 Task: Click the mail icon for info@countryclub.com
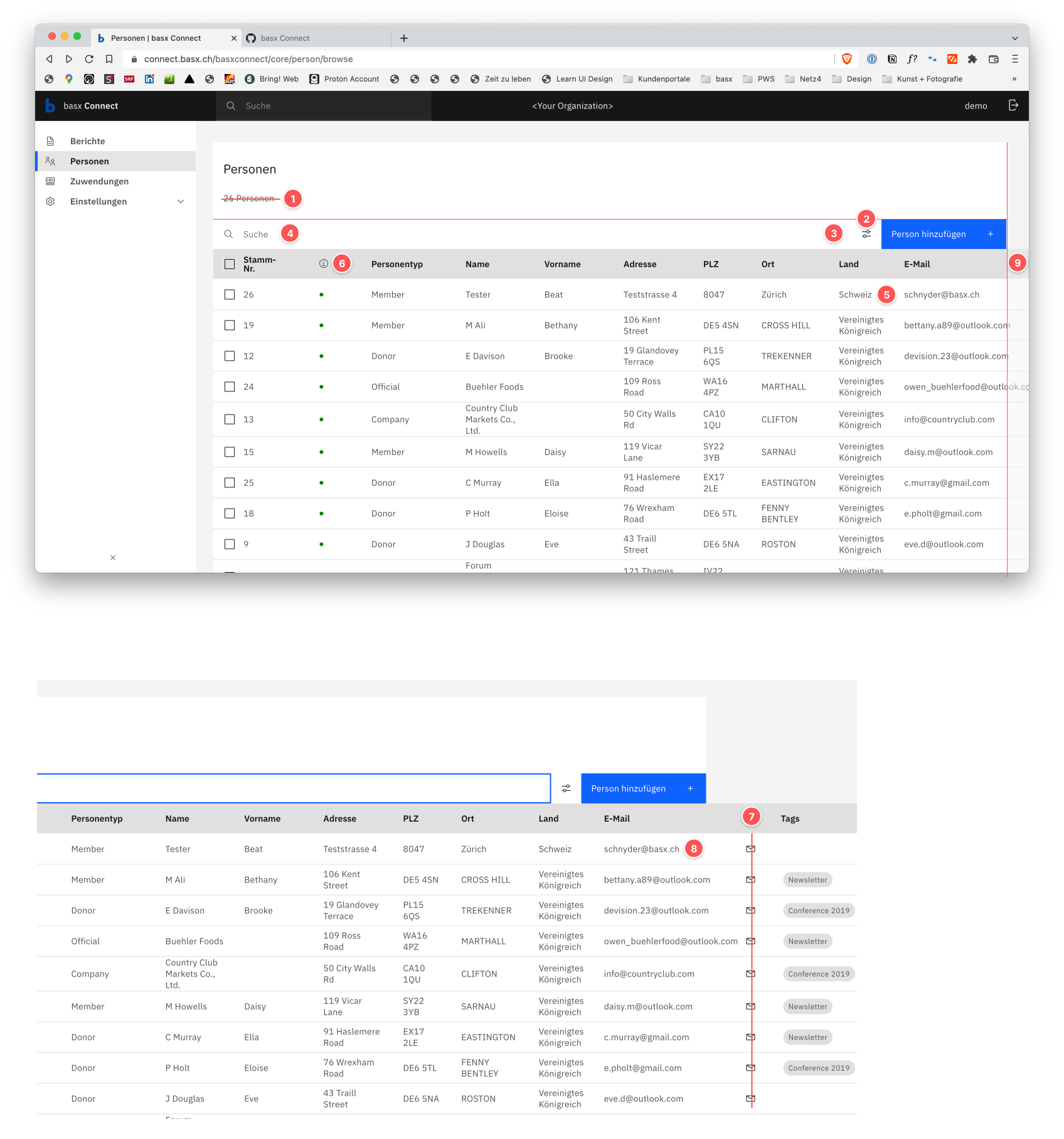(750, 973)
